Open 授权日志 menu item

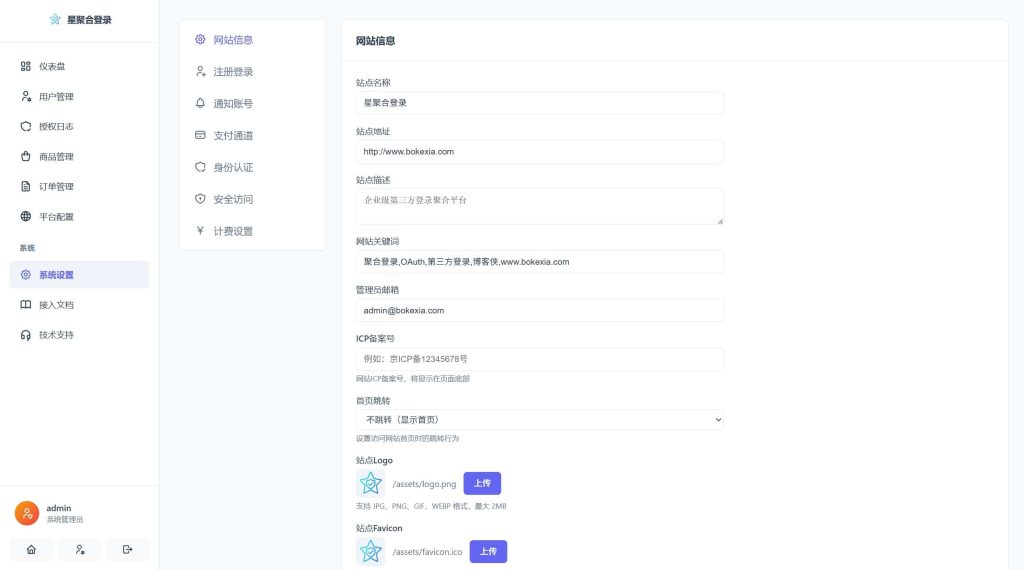[x=79, y=126]
